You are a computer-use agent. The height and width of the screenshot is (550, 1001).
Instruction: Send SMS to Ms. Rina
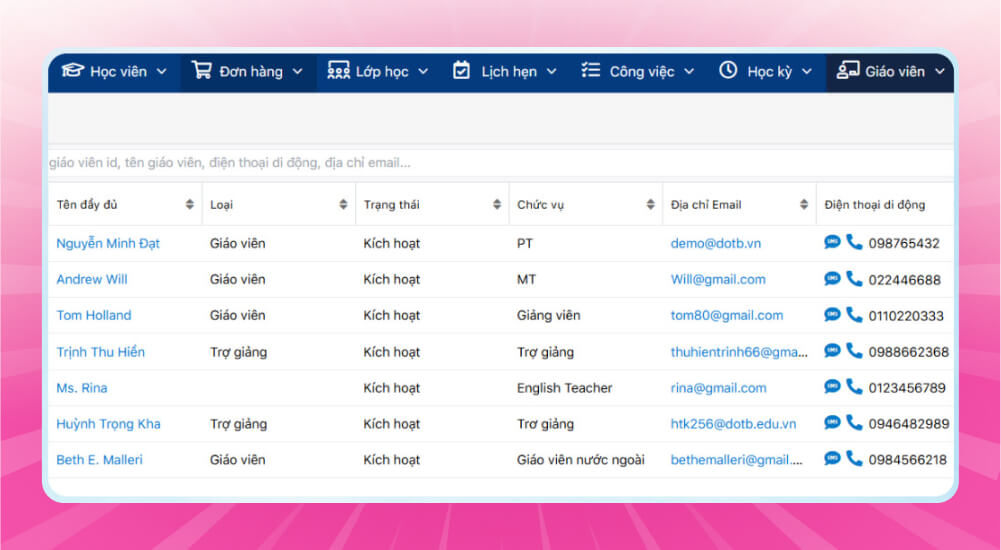(832, 387)
